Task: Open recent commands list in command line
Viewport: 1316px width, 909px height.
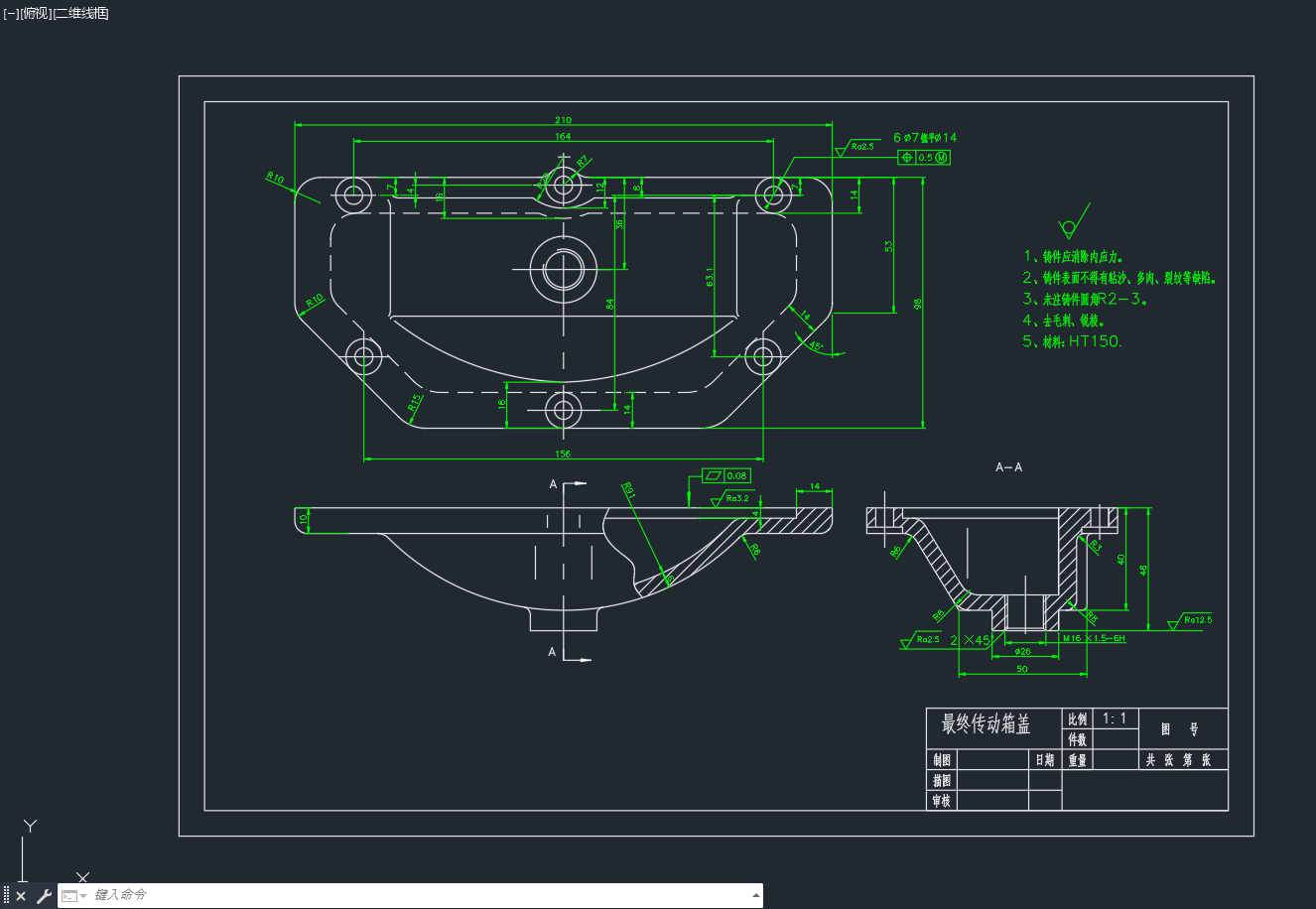Action: (x=72, y=896)
